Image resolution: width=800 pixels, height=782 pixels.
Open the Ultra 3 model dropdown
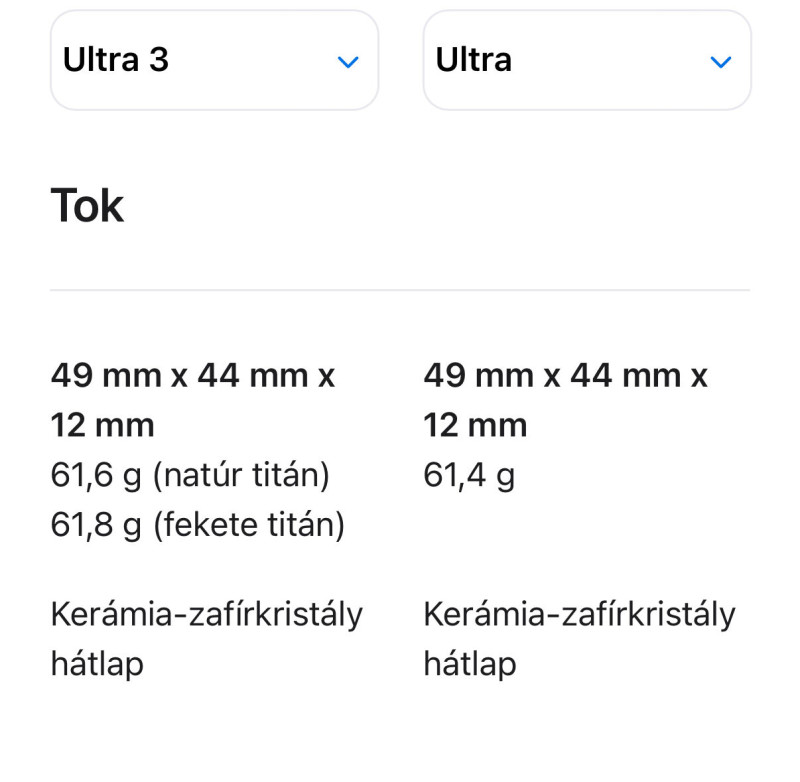point(214,60)
